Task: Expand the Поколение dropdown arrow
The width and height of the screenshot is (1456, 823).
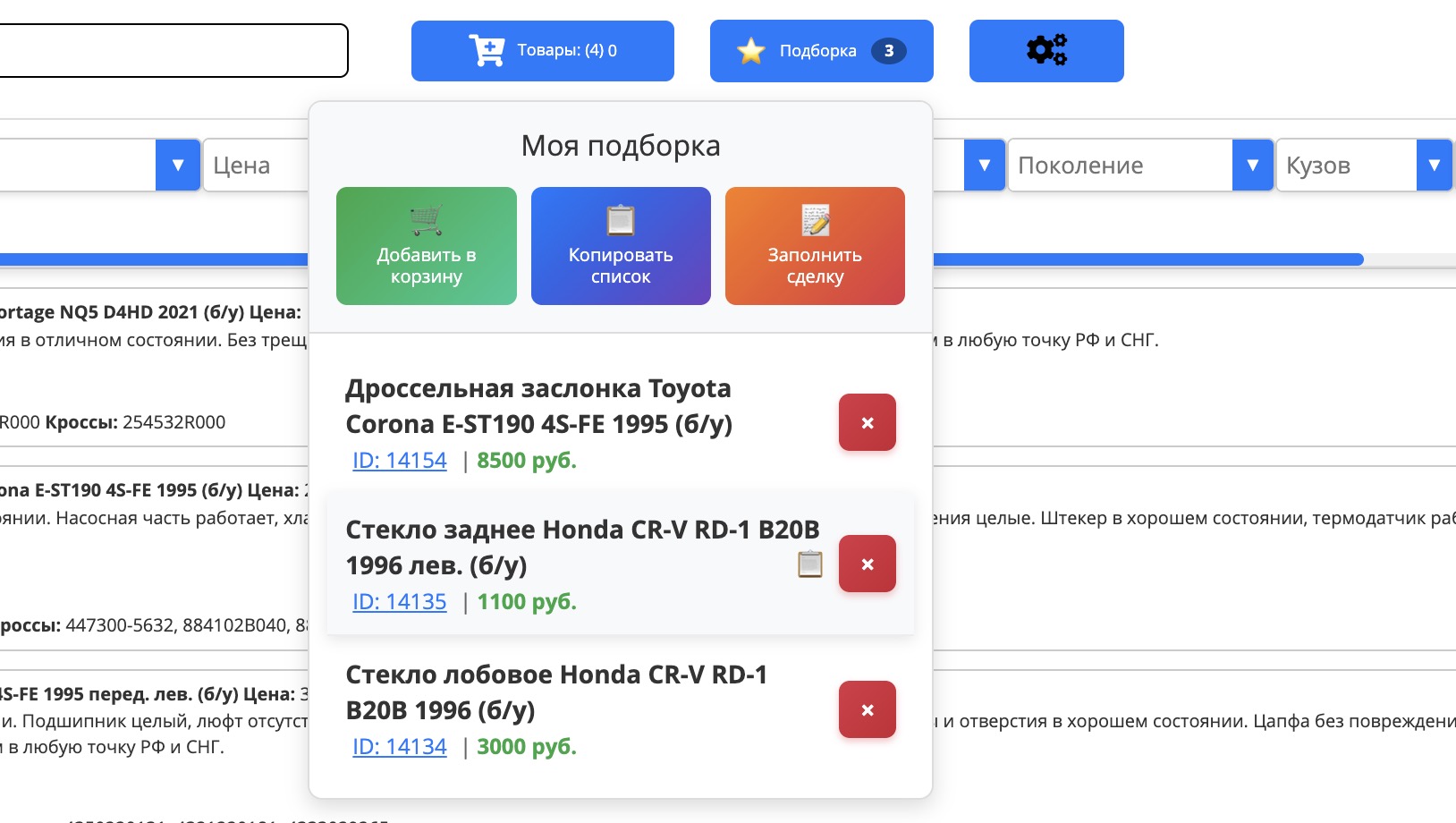Action: coord(1252,165)
